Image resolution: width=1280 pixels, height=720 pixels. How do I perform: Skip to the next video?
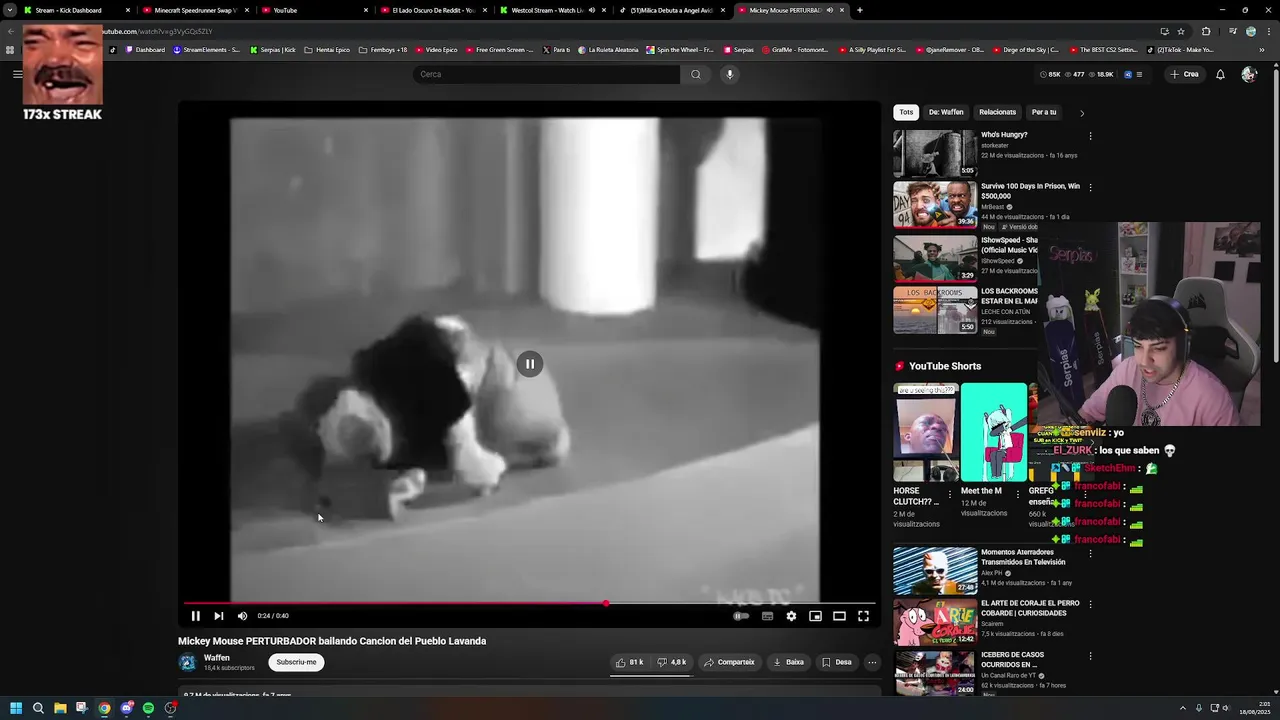219,616
